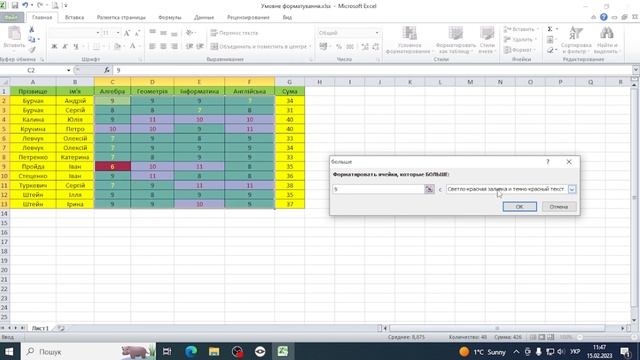The image size is (640, 360).
Task: Click the Borders icon in Шрифт group
Action: tap(96, 47)
